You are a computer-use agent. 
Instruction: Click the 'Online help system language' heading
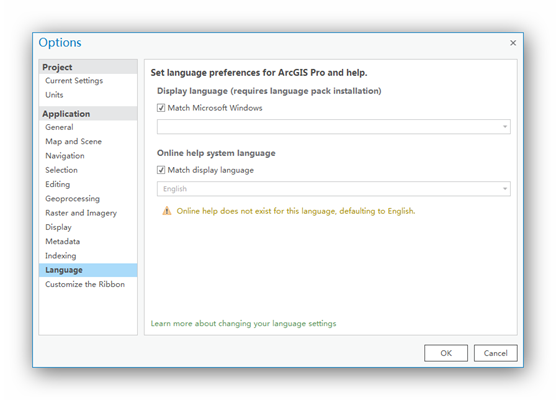pyautogui.click(x=216, y=153)
